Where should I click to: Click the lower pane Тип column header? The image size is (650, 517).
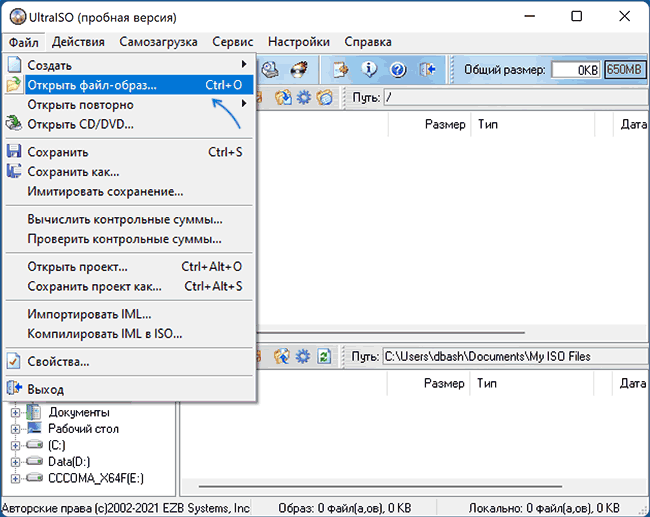click(531, 384)
